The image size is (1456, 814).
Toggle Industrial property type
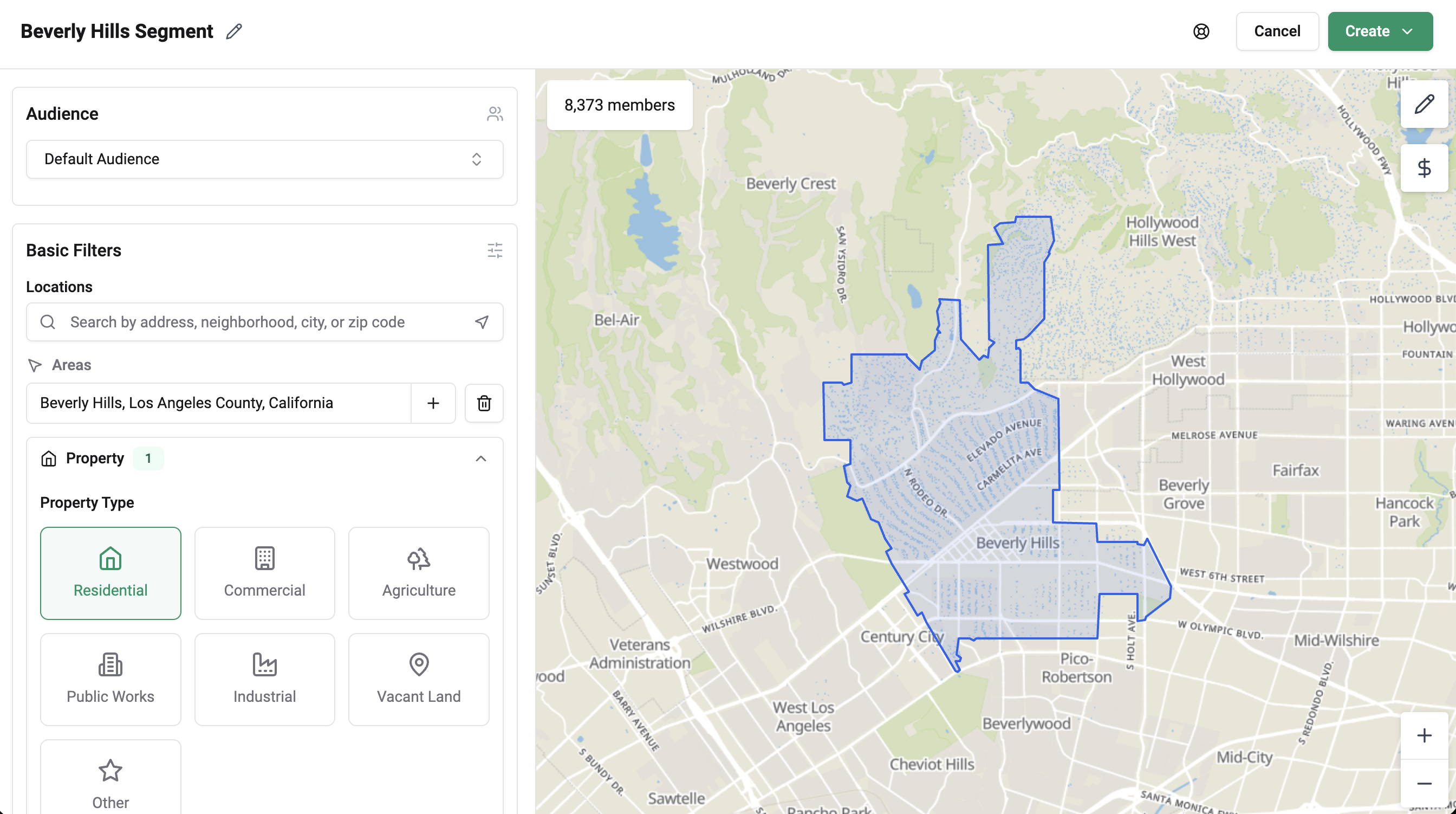(264, 679)
